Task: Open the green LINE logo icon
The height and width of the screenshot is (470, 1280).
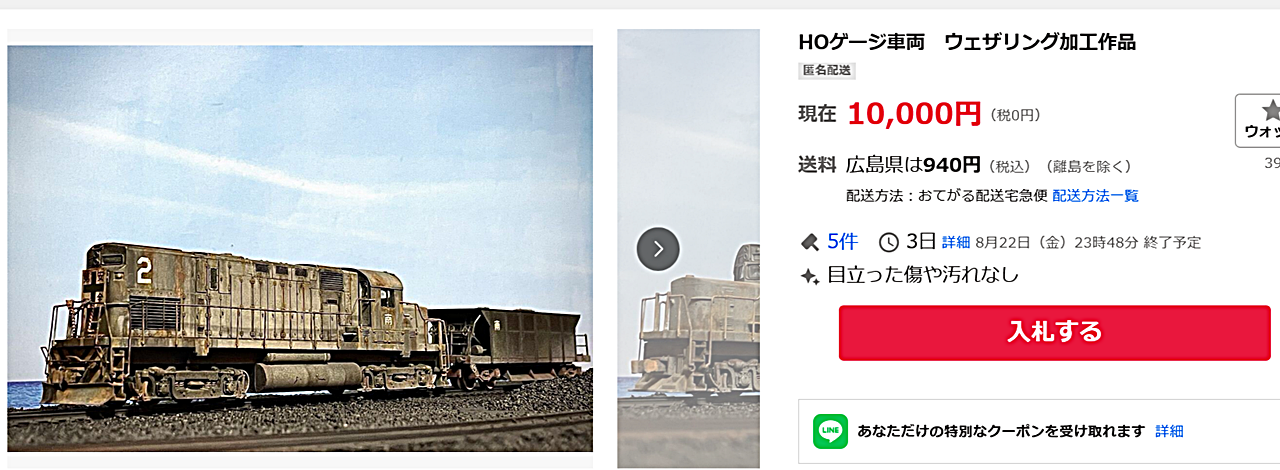Action: click(830, 431)
